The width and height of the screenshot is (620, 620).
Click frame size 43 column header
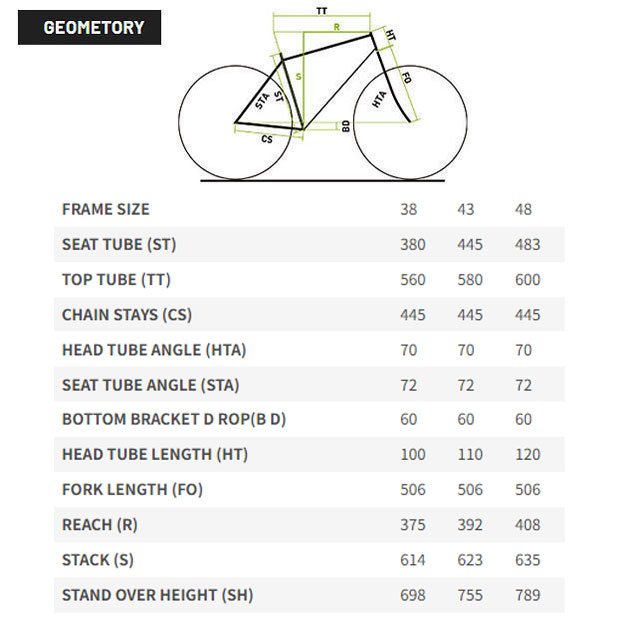pos(466,210)
